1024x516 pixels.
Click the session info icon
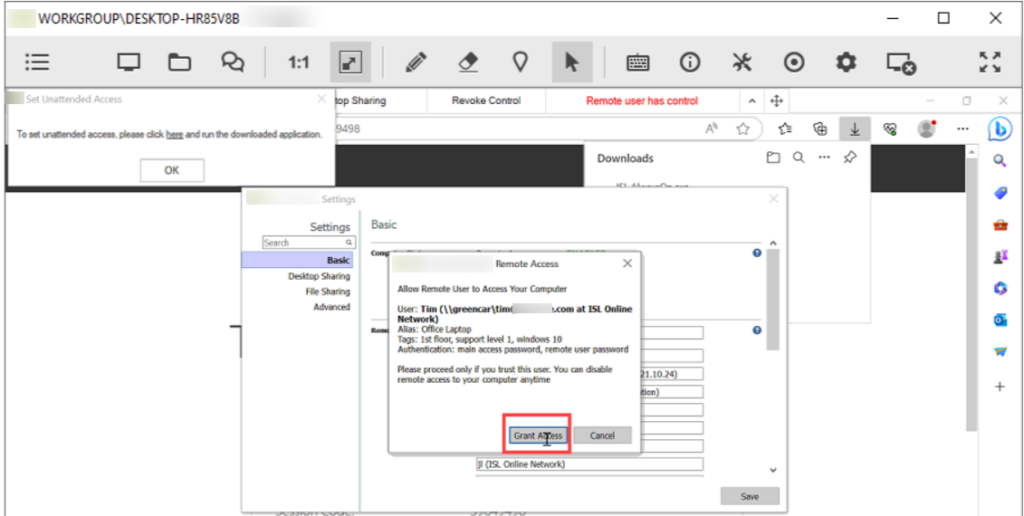coord(690,63)
